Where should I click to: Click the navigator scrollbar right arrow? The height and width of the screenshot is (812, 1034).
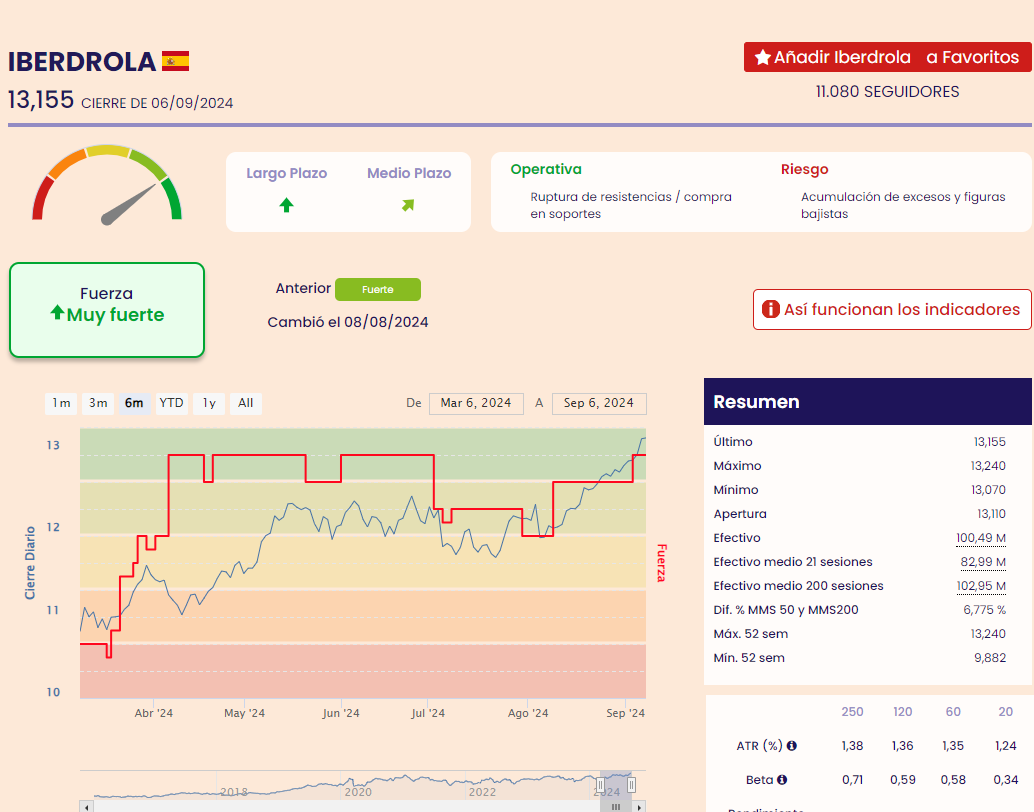(x=639, y=807)
